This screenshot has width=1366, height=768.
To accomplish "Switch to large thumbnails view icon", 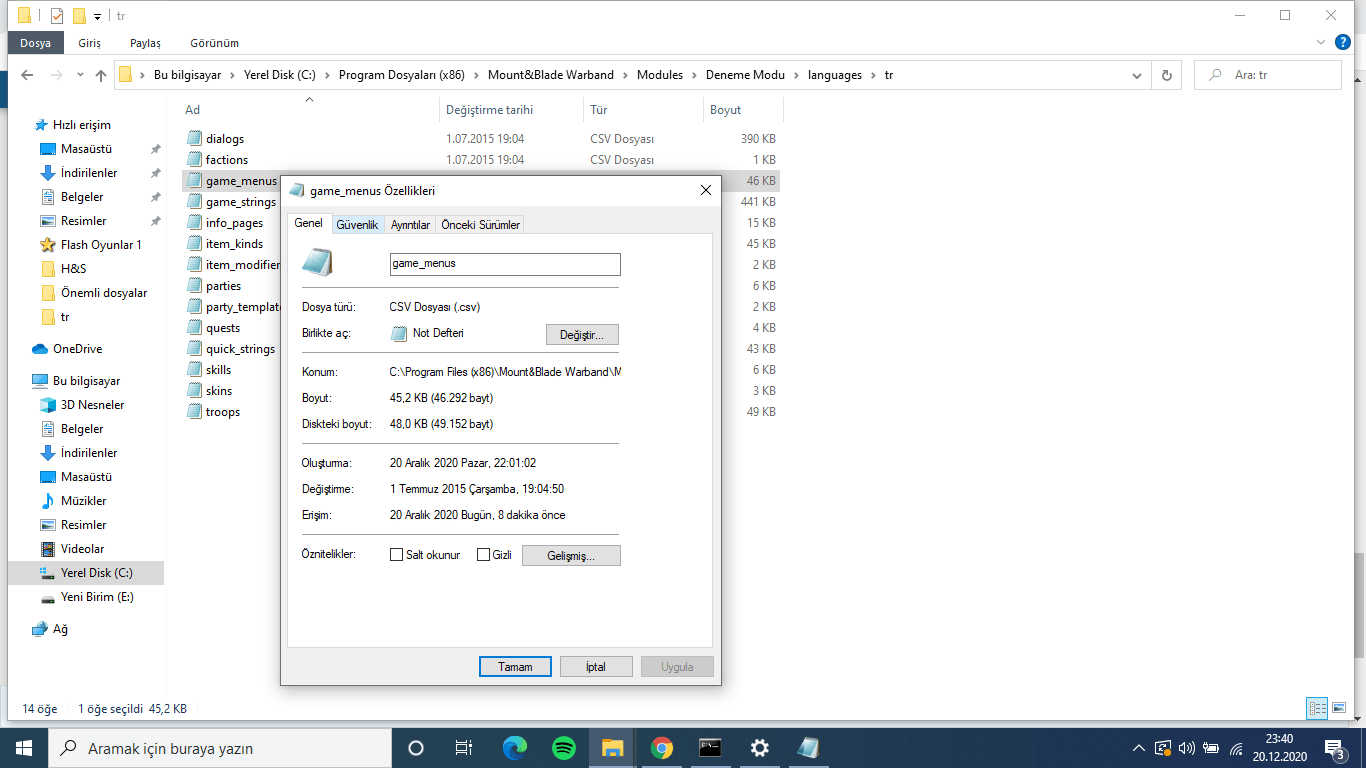I will pyautogui.click(x=1340, y=708).
